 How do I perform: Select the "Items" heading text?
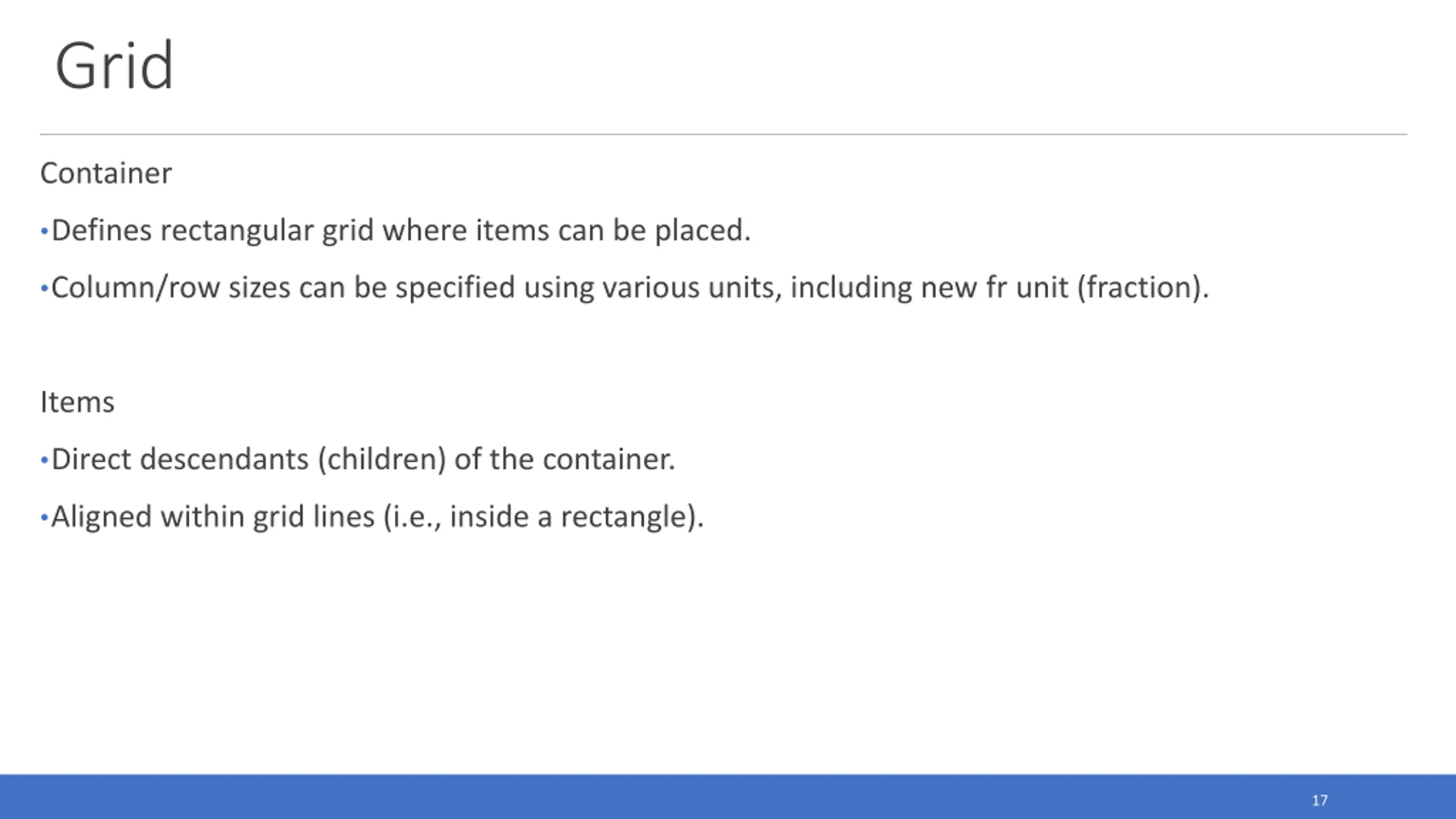point(77,402)
